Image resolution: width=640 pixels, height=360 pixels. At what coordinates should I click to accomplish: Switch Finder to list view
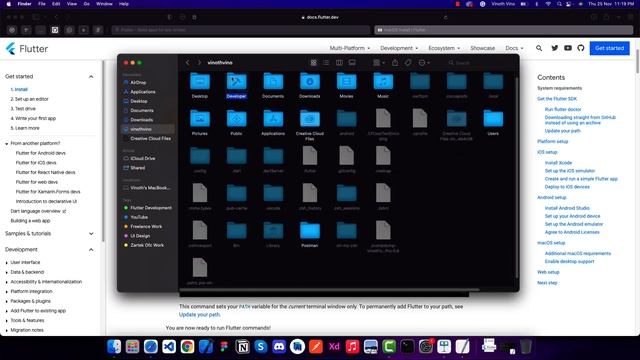click(326, 63)
